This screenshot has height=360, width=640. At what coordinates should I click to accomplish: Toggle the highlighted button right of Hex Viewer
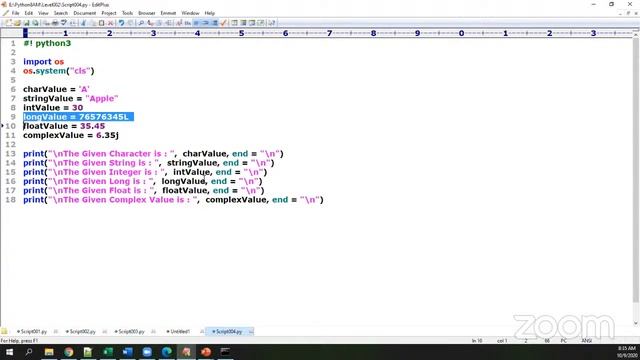[196, 23]
